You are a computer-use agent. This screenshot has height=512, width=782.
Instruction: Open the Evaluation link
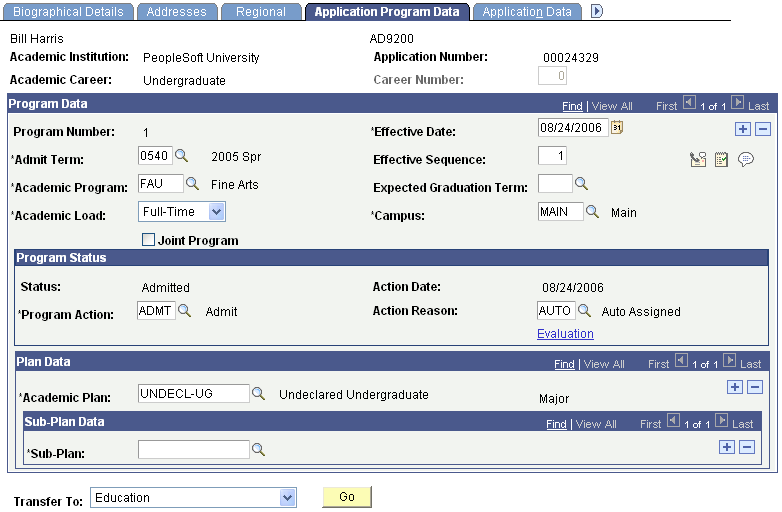565,334
